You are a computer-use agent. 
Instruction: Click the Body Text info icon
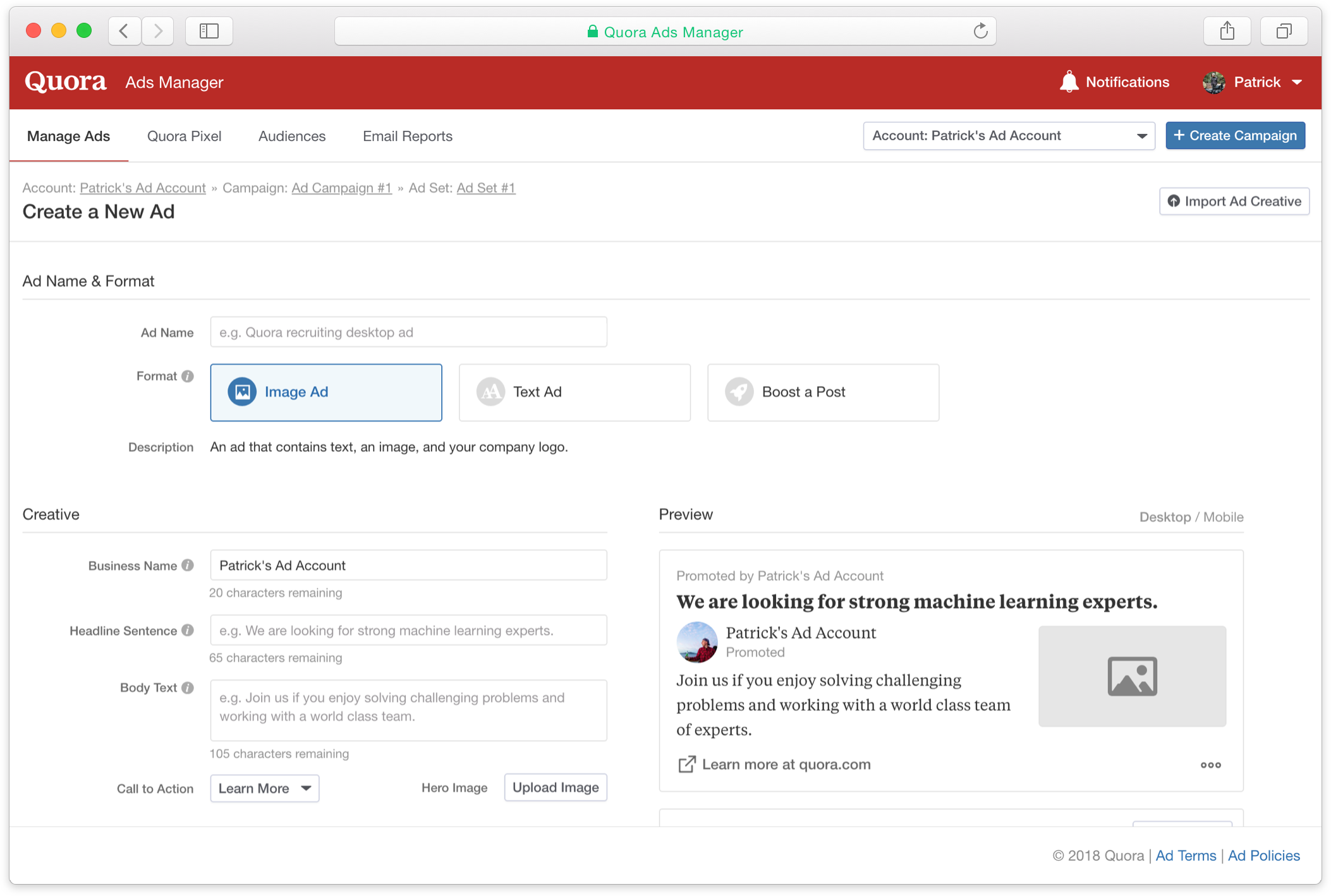point(188,687)
